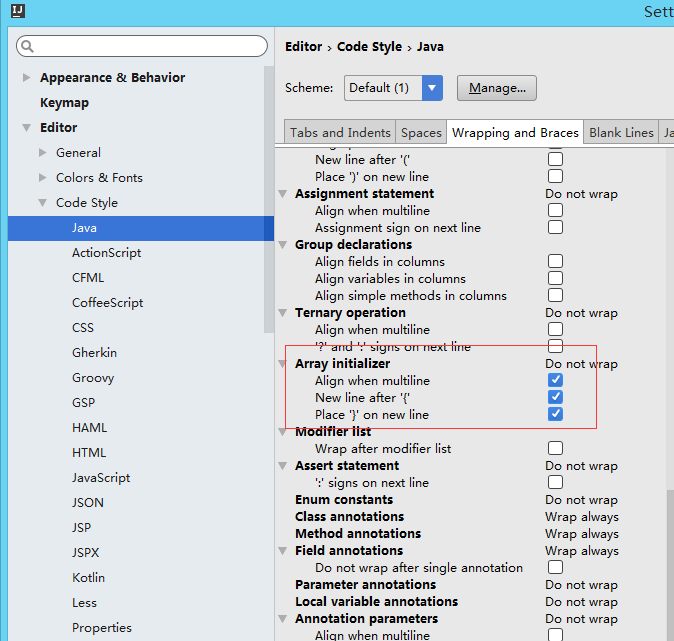Viewport: 674px width, 641px height.
Task: Switch to the Spaces tab
Action: (421, 132)
